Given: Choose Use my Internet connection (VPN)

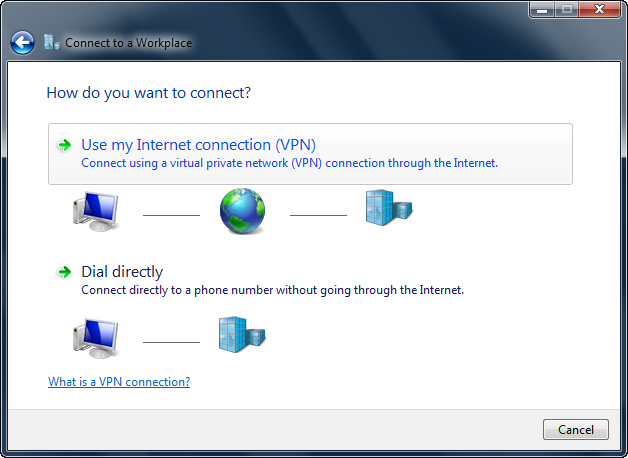Looking at the screenshot, I should pyautogui.click(x=198, y=145).
